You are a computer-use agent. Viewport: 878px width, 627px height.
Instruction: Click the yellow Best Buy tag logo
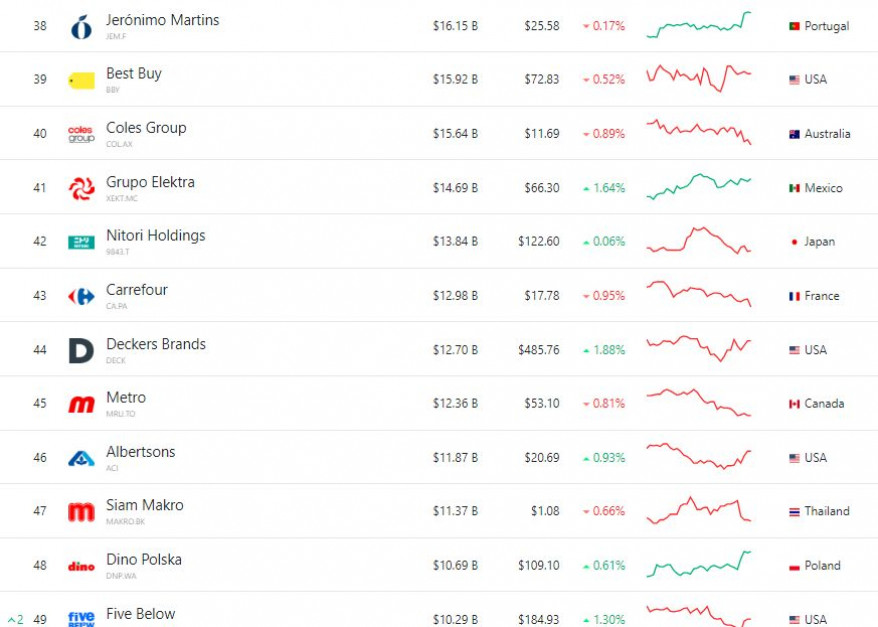pos(81,80)
